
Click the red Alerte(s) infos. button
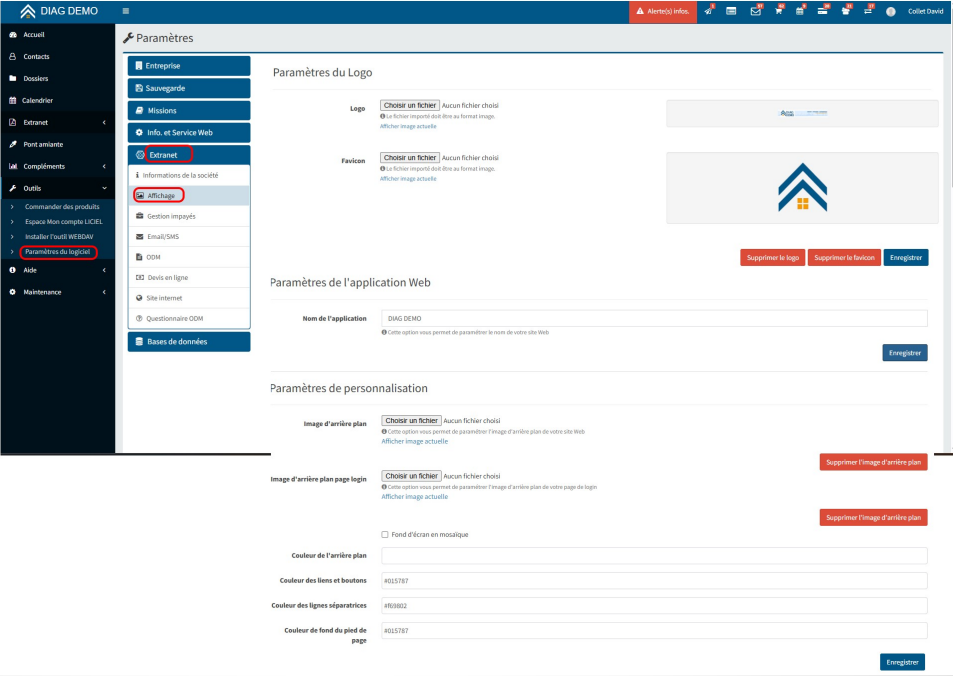click(x=663, y=11)
